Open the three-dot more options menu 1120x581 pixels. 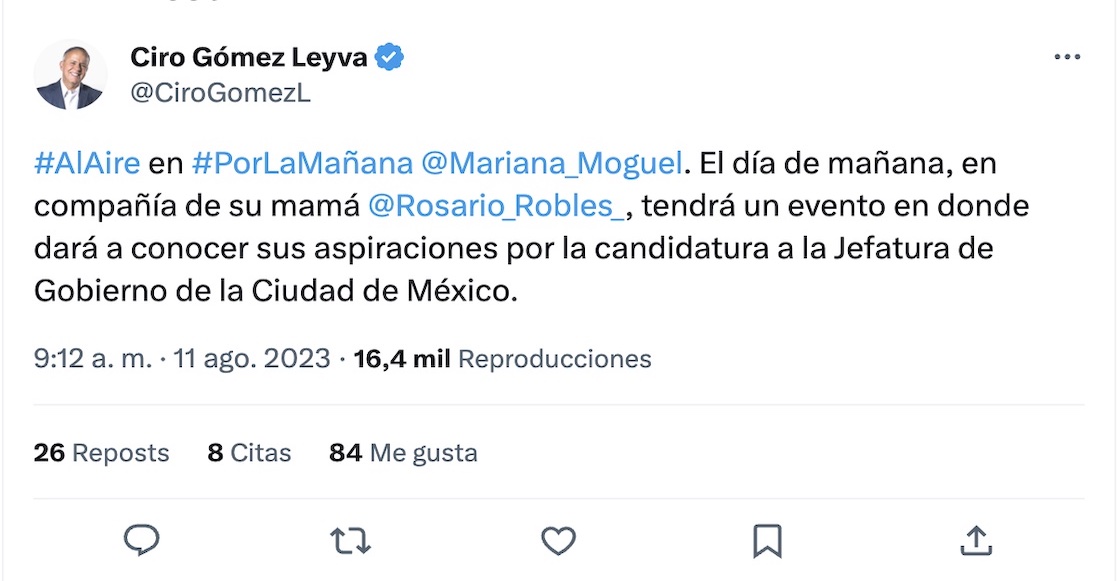point(1067,58)
